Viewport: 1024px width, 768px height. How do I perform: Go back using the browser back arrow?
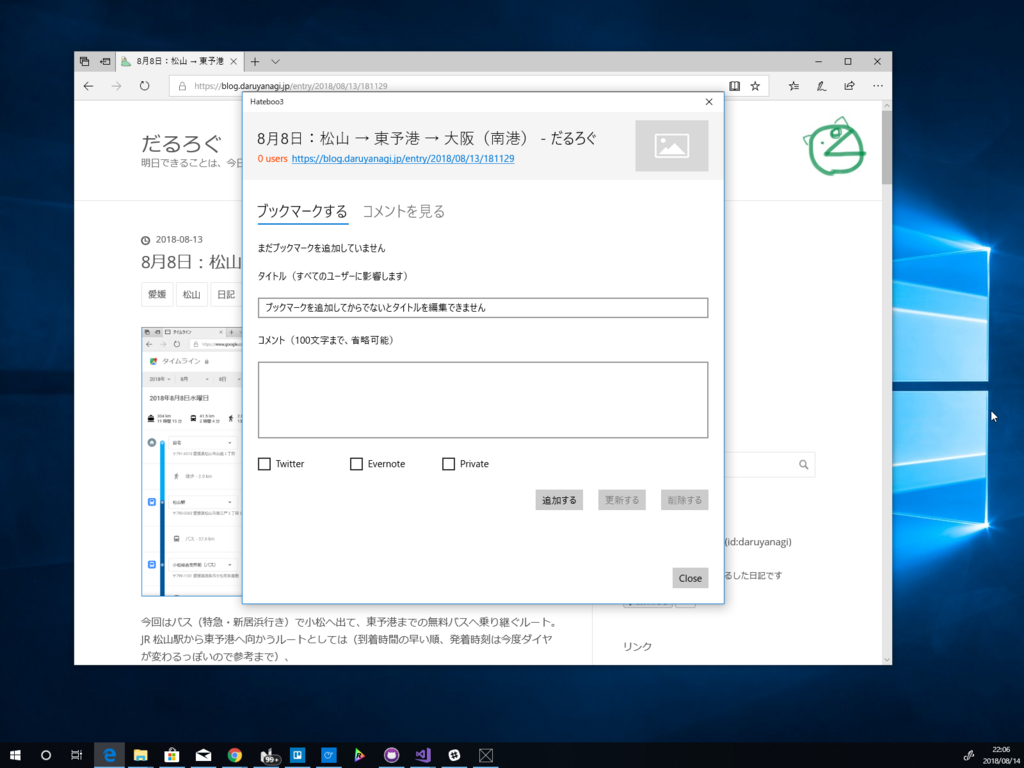pos(88,86)
